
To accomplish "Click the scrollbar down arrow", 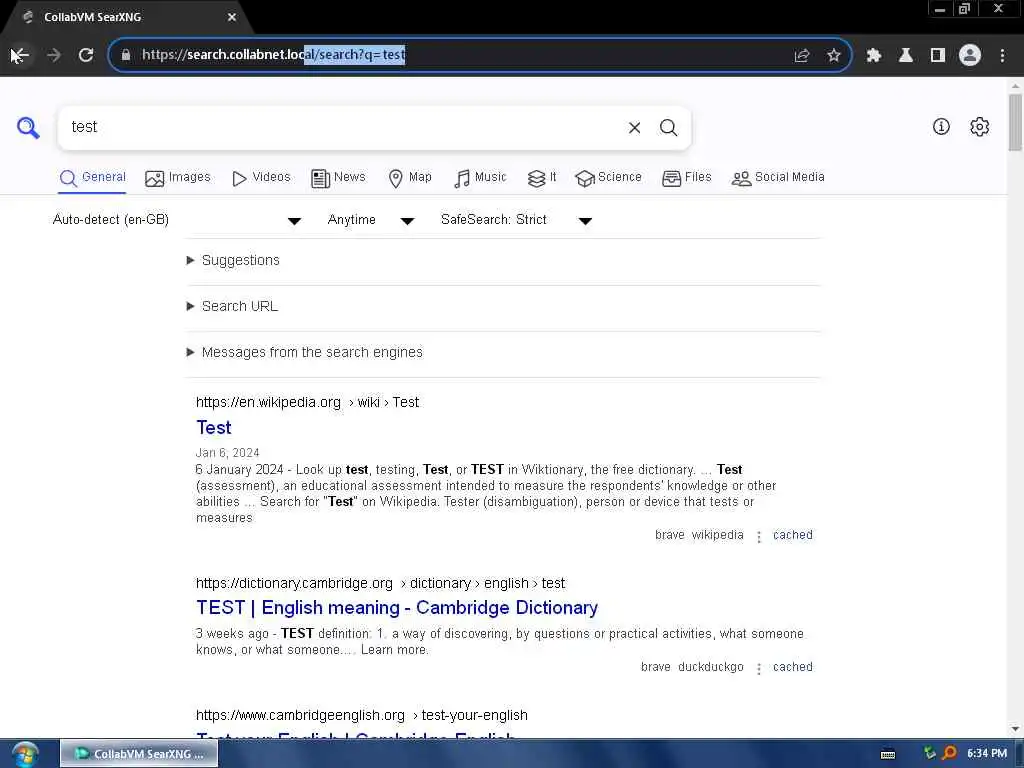I will coord(1015,729).
